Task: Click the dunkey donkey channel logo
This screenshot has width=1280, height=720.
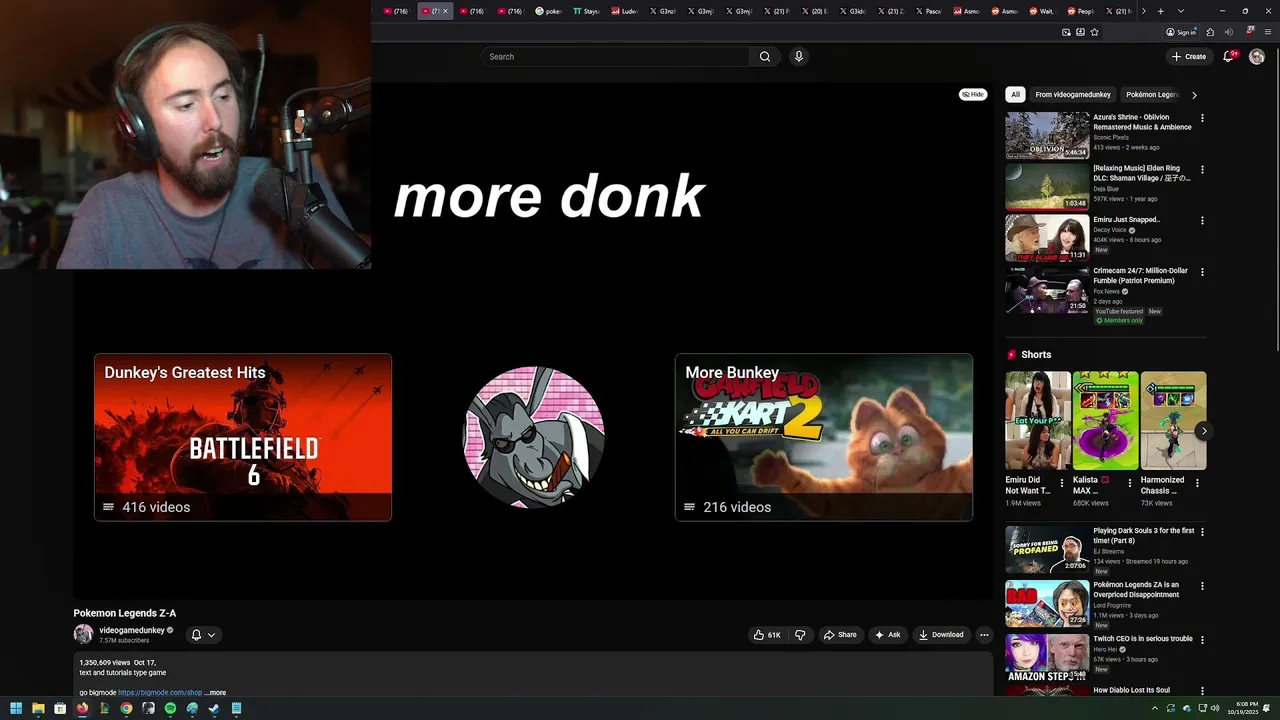Action: pyautogui.click(x=534, y=437)
